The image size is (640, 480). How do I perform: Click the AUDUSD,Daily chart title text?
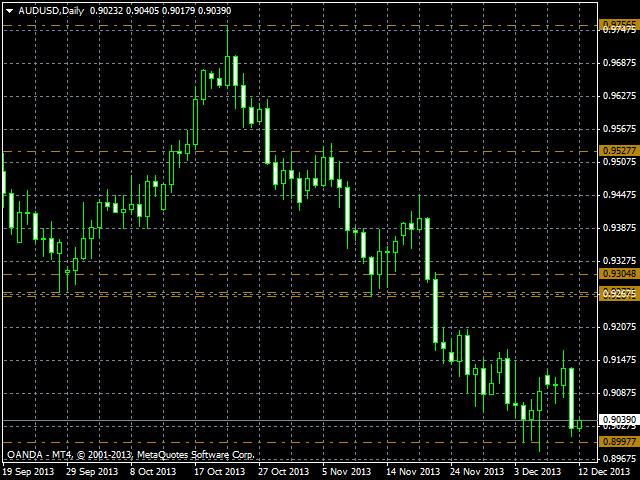click(x=51, y=10)
